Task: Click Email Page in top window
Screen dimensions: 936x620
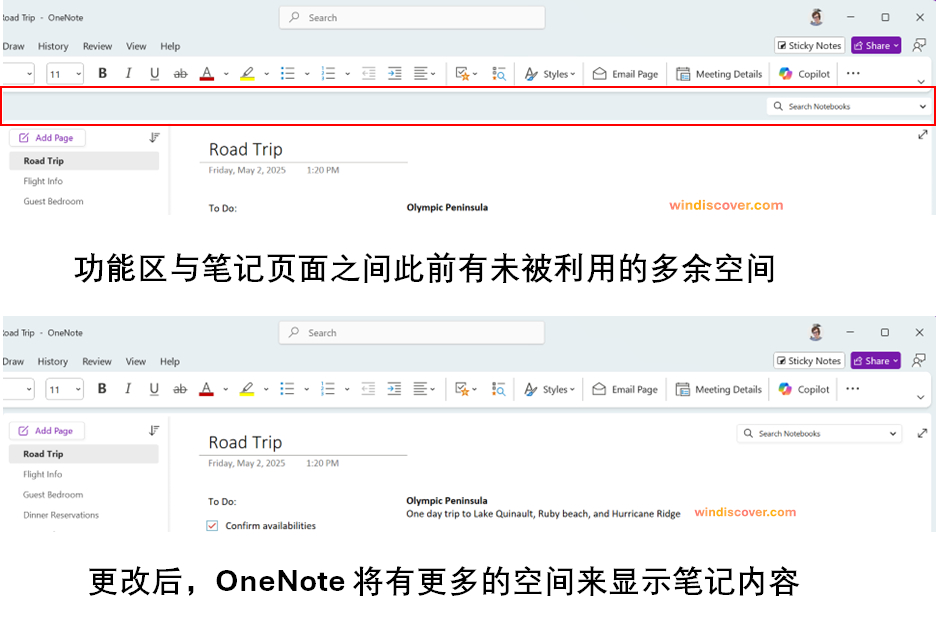Action: (x=625, y=74)
